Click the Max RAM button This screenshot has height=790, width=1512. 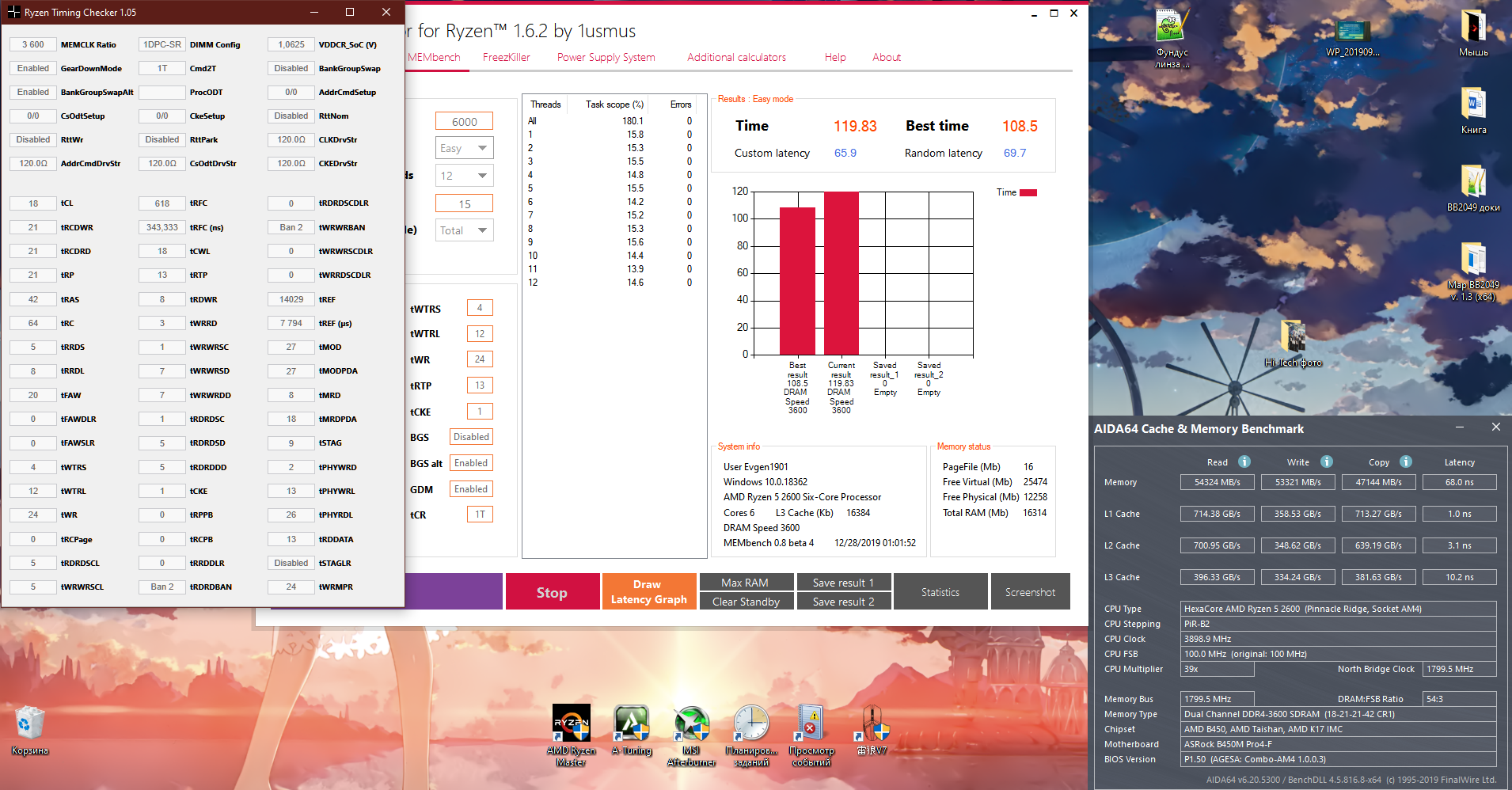tap(746, 583)
